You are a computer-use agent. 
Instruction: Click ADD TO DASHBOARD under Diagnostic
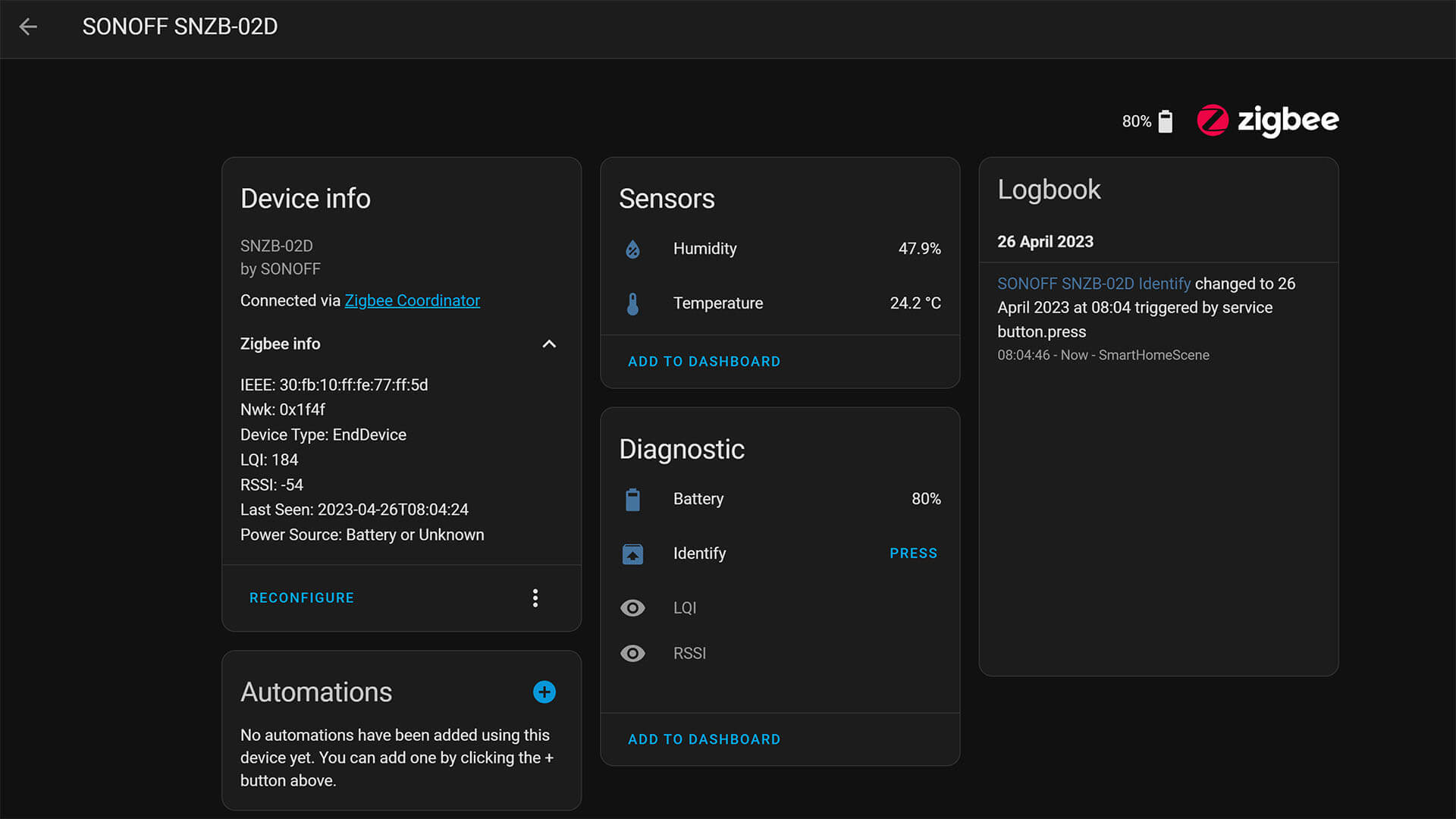pos(704,739)
